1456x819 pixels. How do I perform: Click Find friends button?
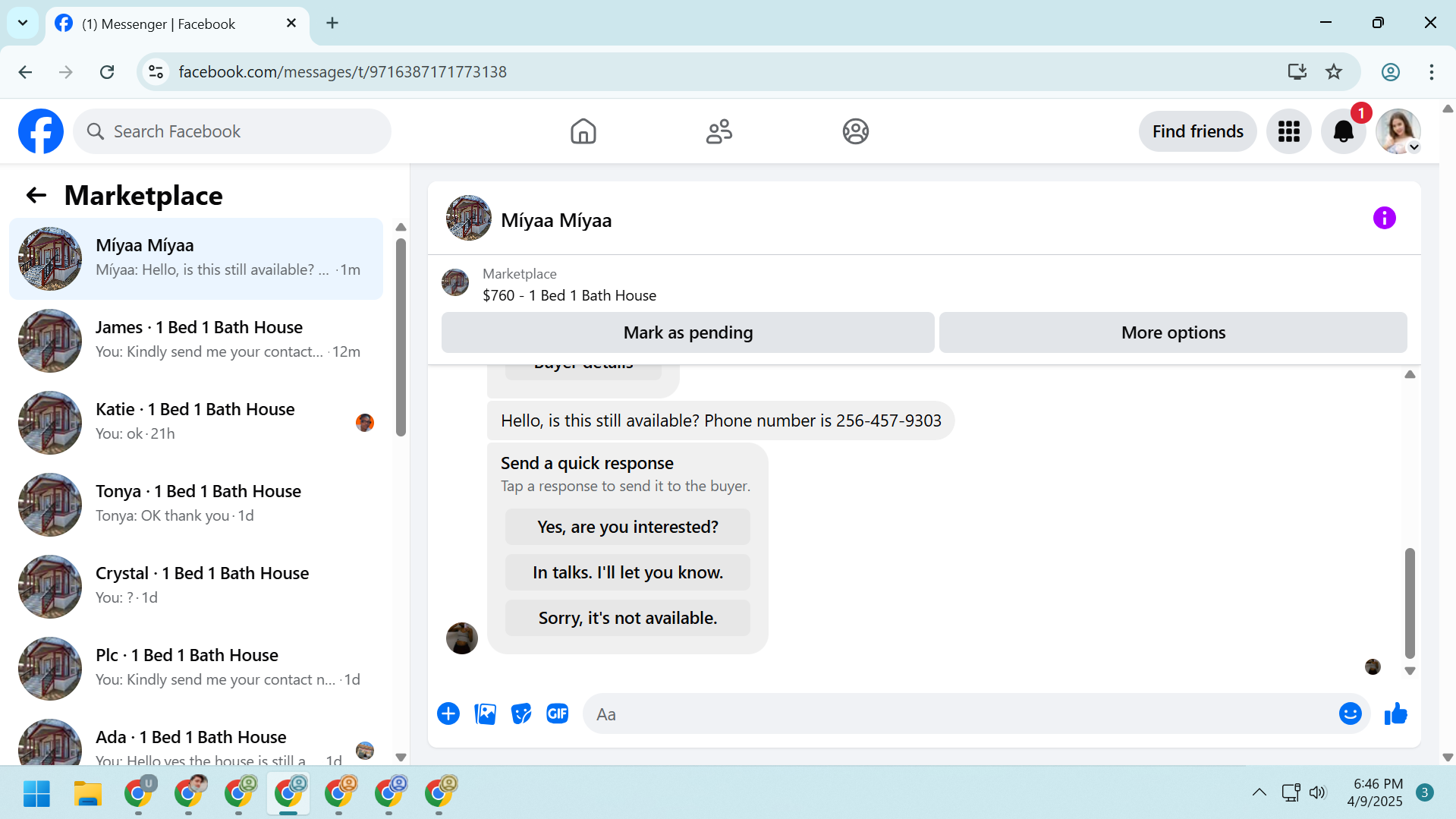(1197, 131)
